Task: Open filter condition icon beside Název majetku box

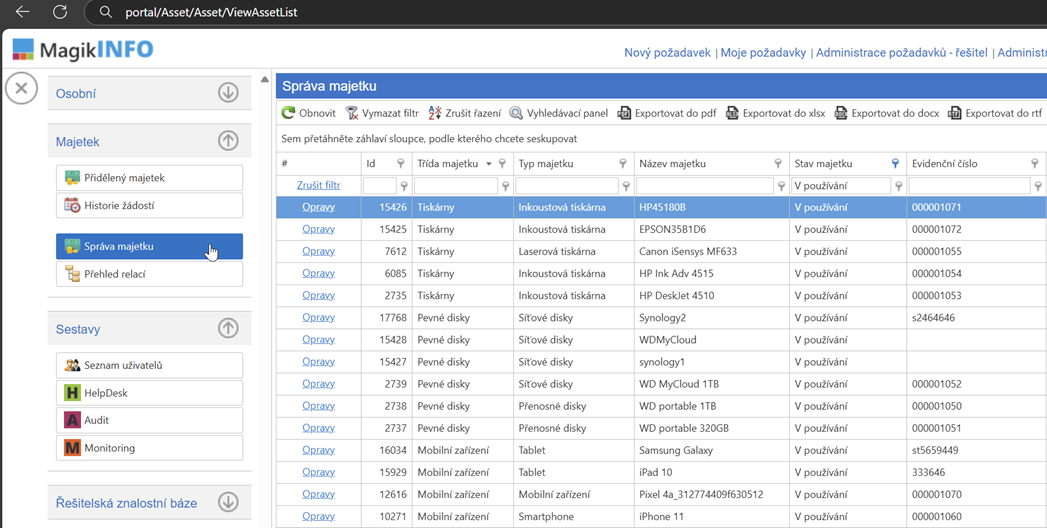Action: 781,186
